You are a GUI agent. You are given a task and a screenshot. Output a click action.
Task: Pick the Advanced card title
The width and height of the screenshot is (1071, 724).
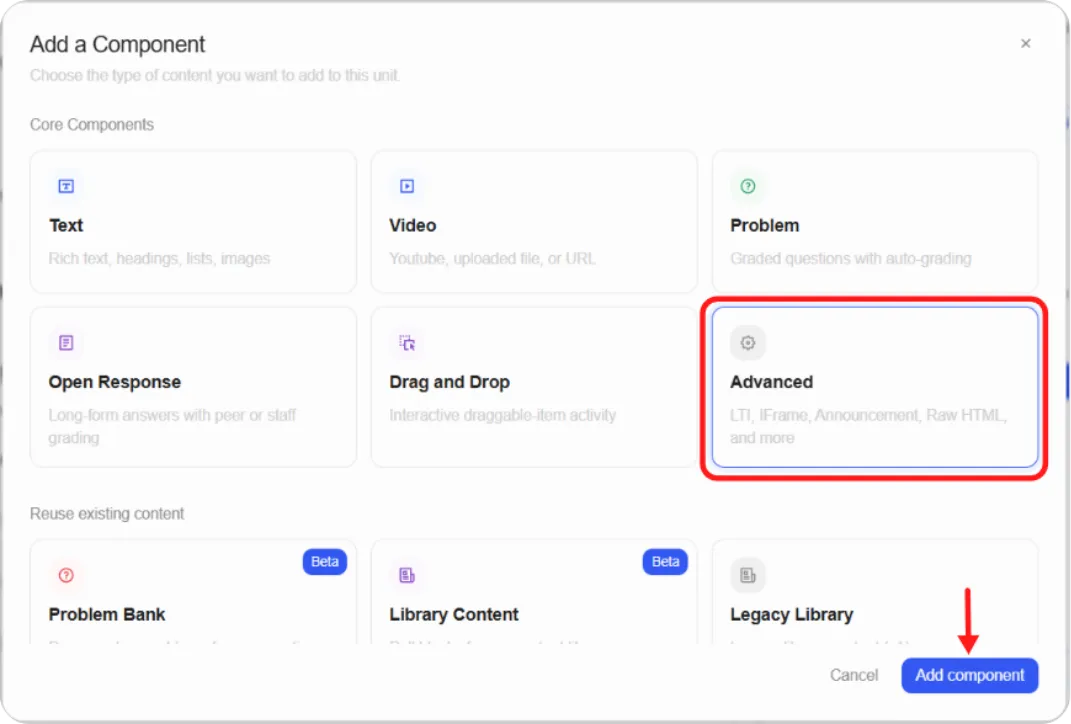[x=771, y=382]
